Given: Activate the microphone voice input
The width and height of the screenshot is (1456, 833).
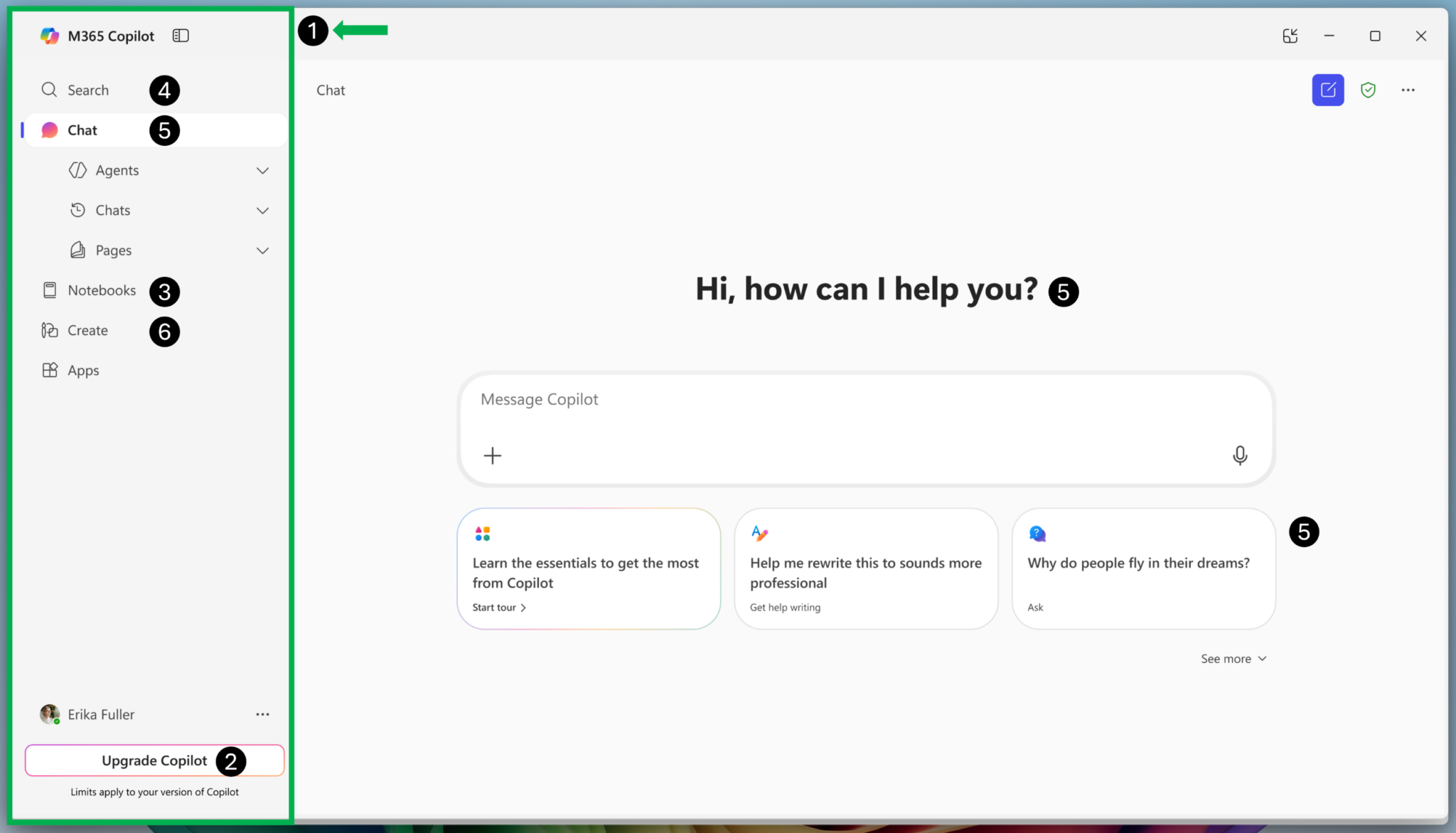Looking at the screenshot, I should [x=1239, y=455].
